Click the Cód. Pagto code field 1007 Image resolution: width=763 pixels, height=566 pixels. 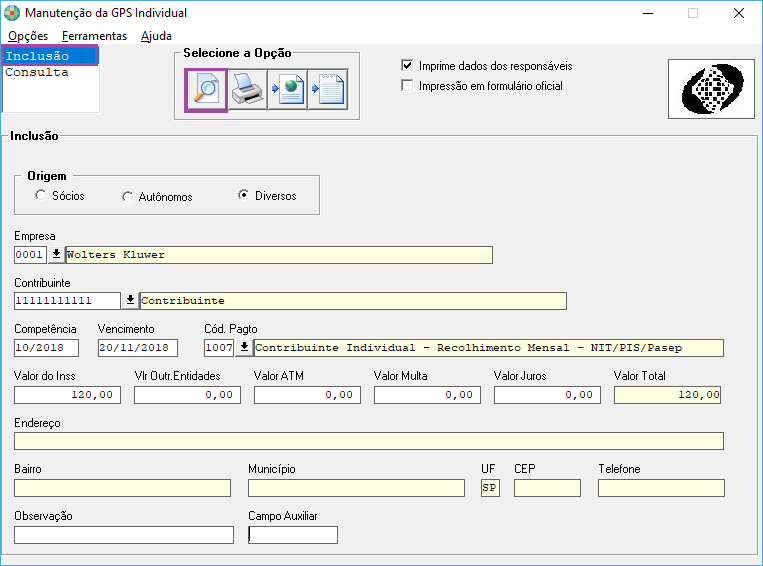(219, 347)
